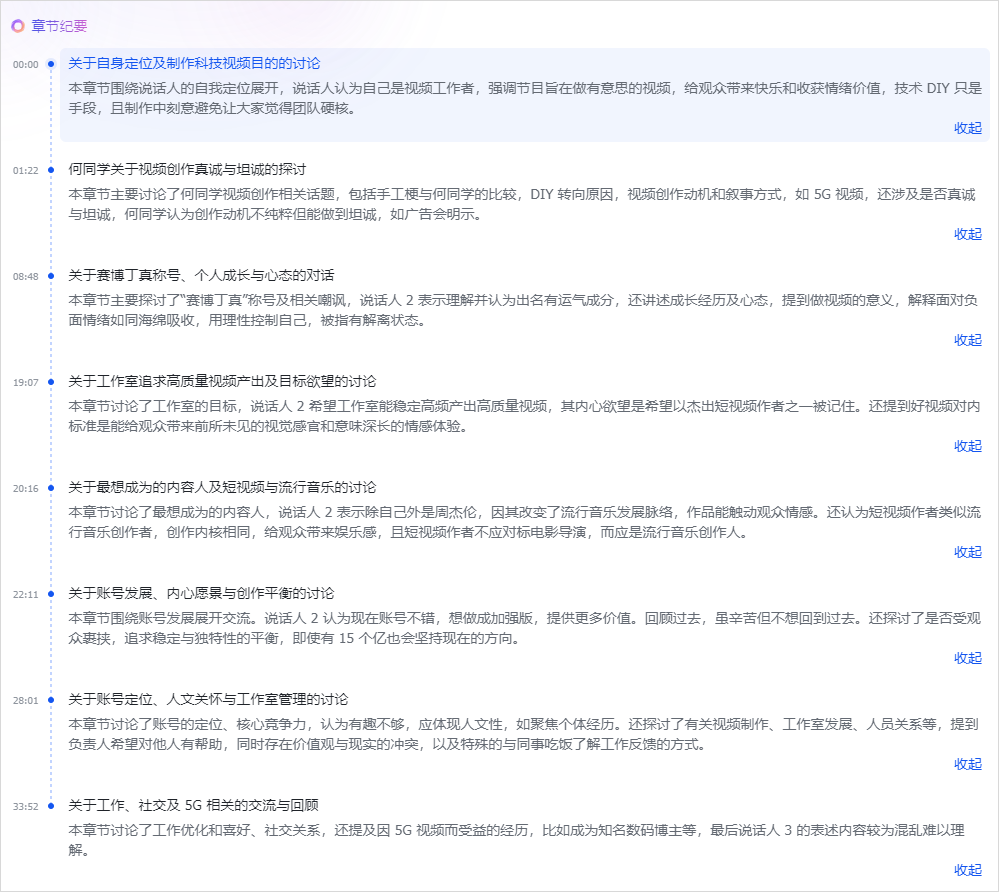Click the 20:16 timestamp label
999x892 pixels.
pos(25,488)
